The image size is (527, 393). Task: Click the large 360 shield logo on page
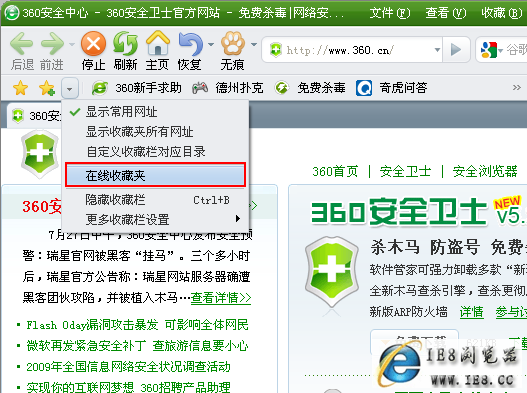pos(40,155)
